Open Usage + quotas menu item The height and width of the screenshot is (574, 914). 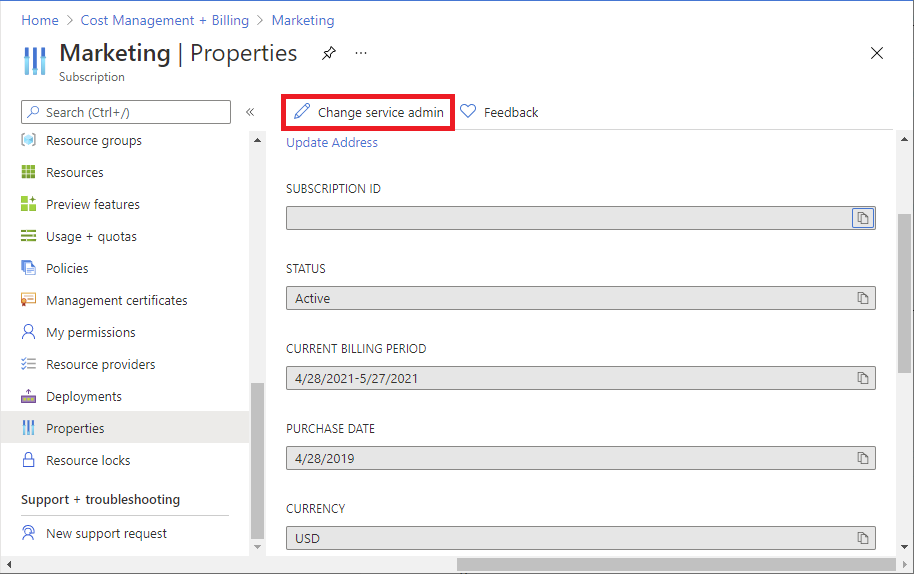point(91,237)
